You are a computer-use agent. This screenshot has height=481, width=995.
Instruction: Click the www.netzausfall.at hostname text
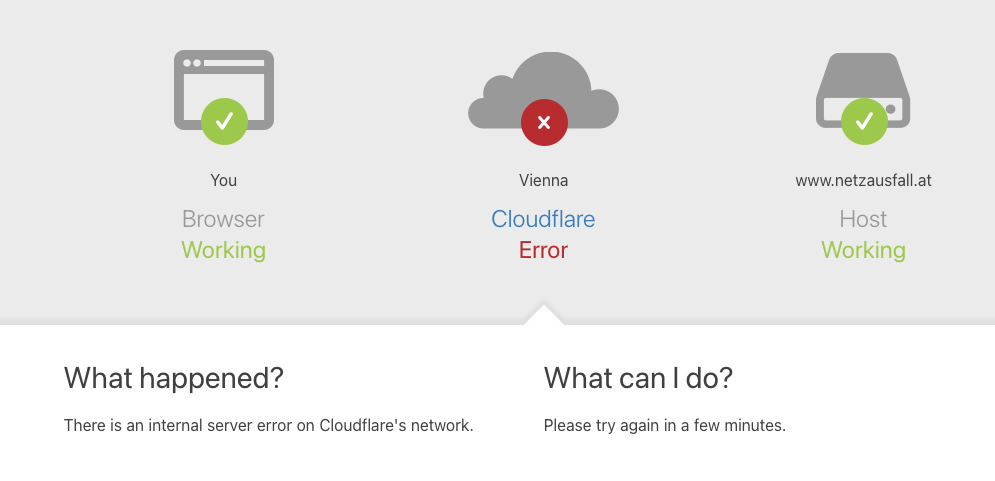(863, 181)
